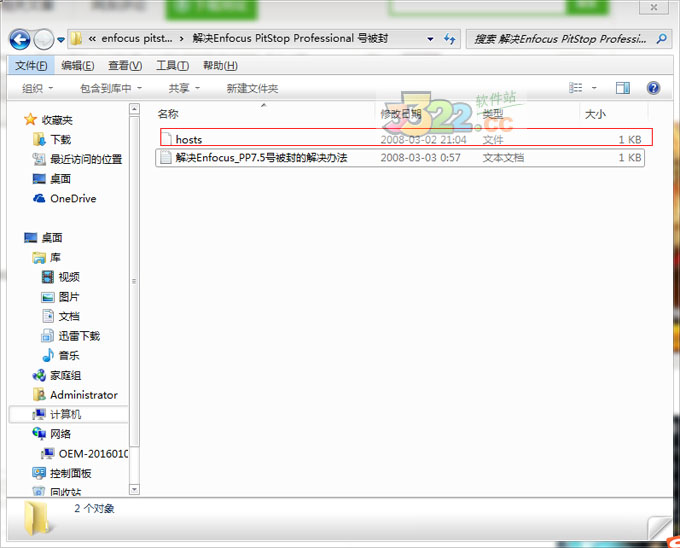This screenshot has width=680, height=548.
Task: Open the 帮助(H) menu
Action: 220,65
